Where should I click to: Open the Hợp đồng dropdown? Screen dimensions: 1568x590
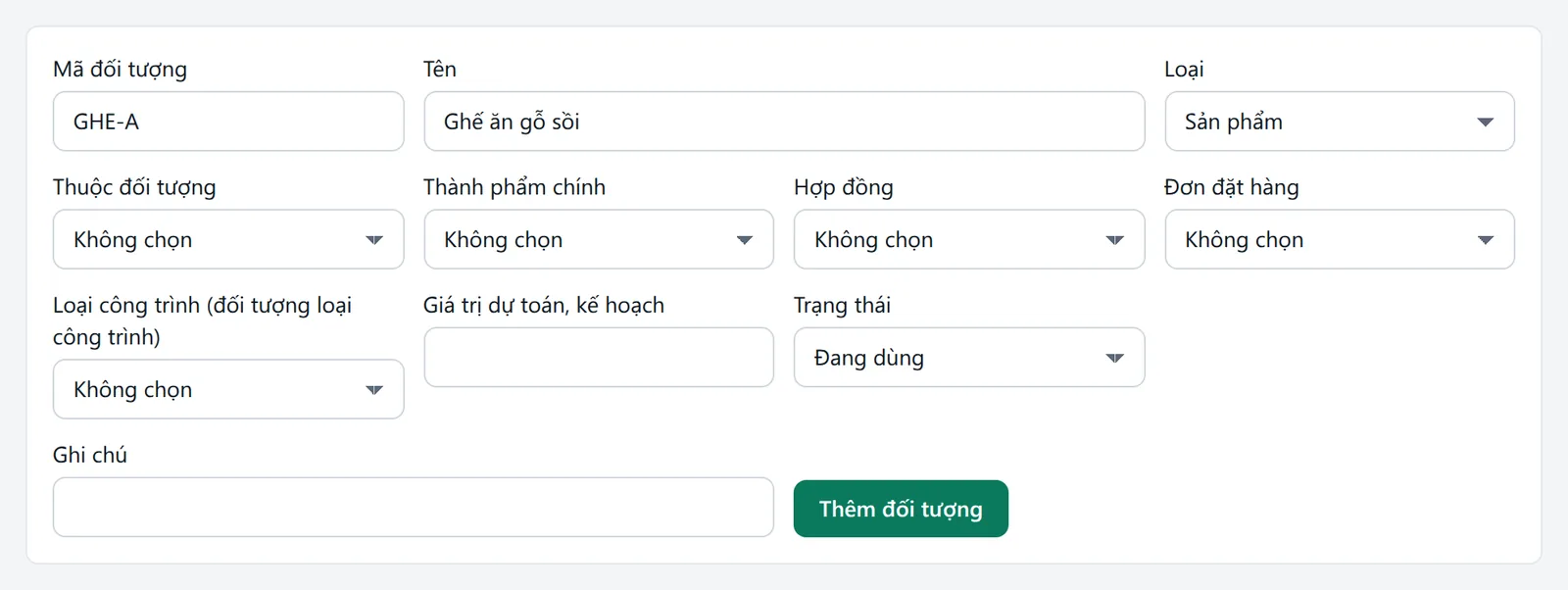pyautogui.click(x=969, y=239)
